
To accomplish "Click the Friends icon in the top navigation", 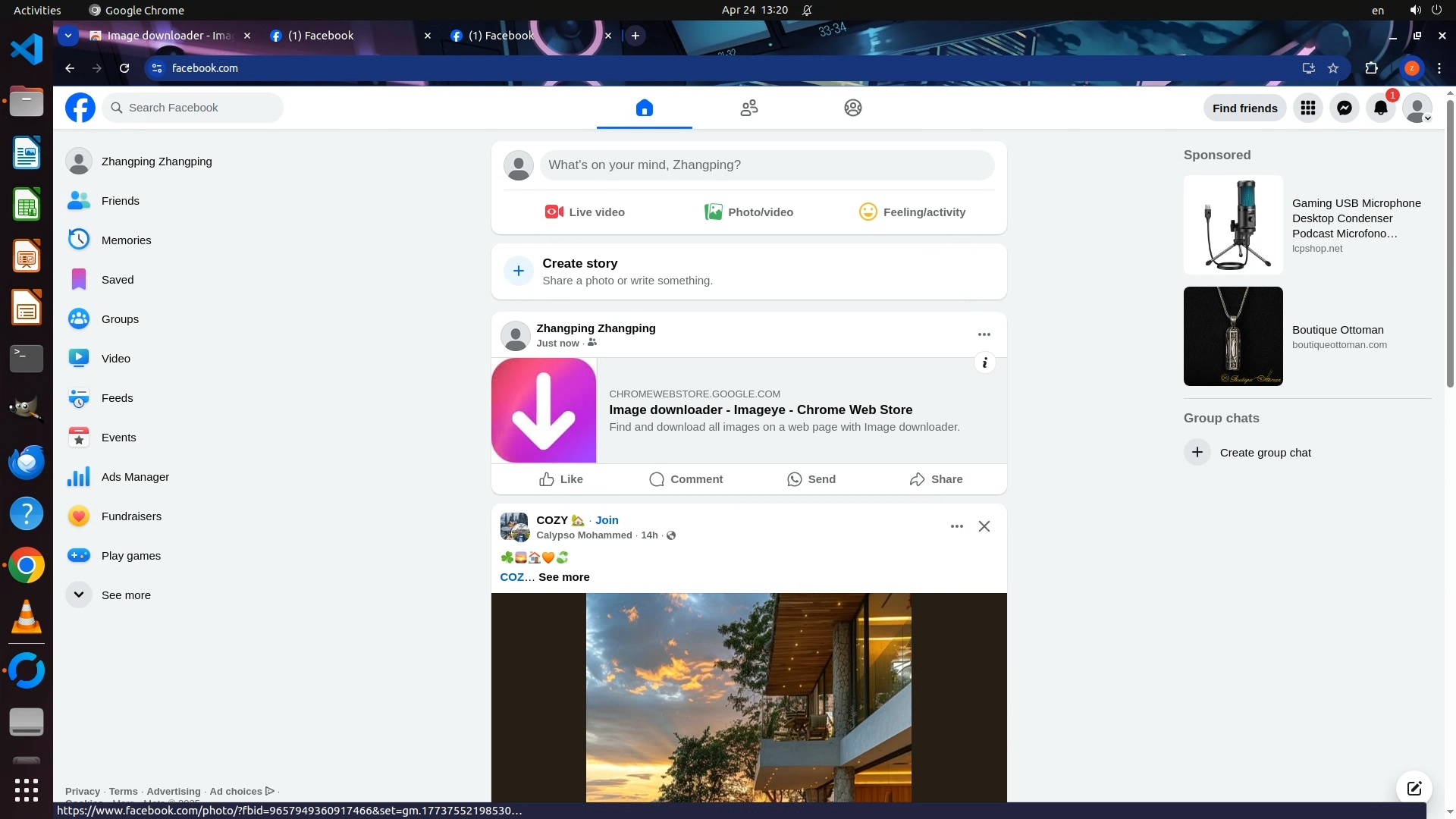I will (748, 108).
